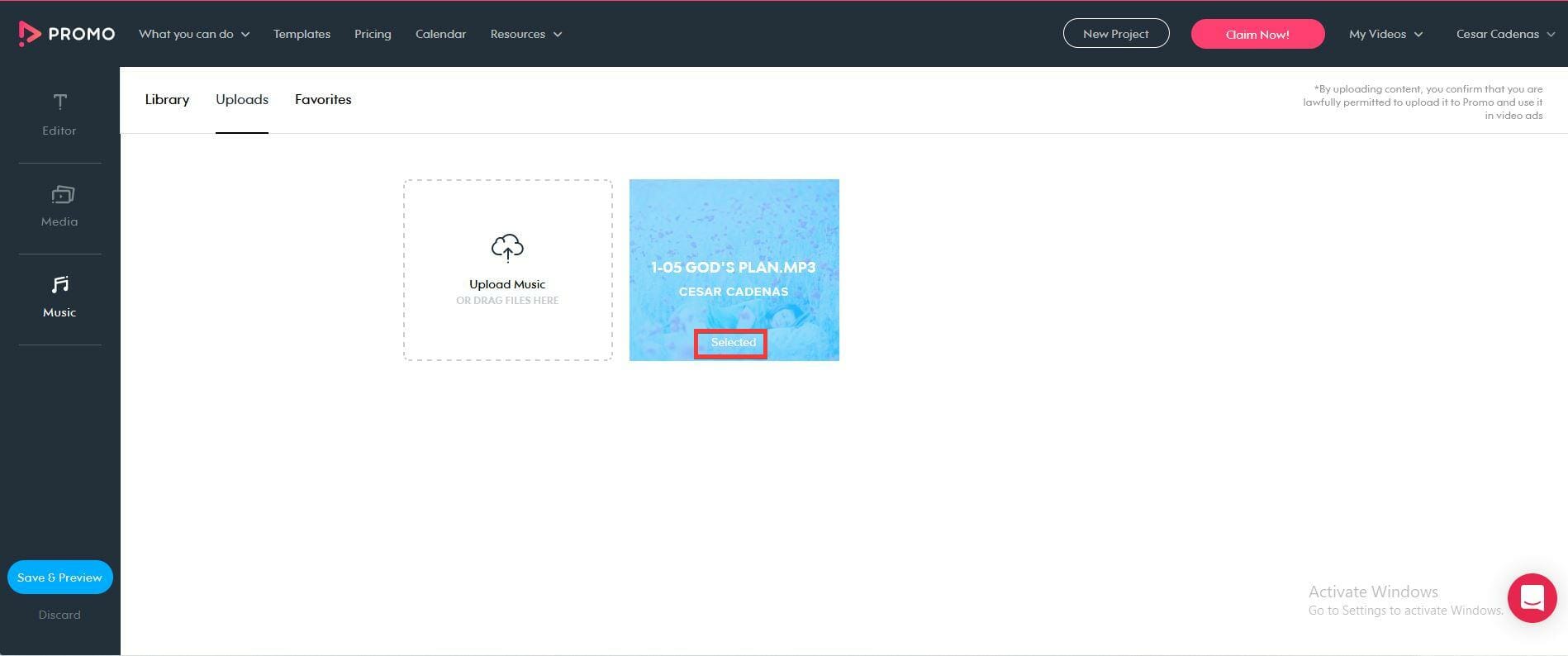This screenshot has width=1568, height=656.
Task: Go to the Templates page
Action: 302,34
